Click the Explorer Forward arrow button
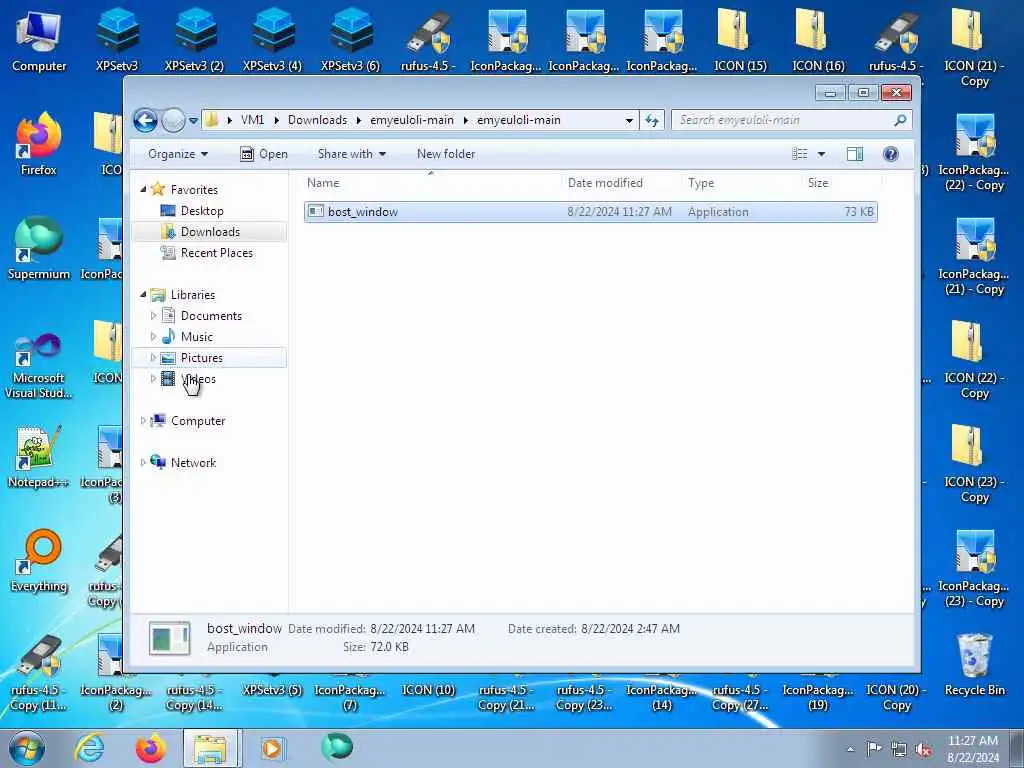The width and height of the screenshot is (1024, 768). [173, 120]
